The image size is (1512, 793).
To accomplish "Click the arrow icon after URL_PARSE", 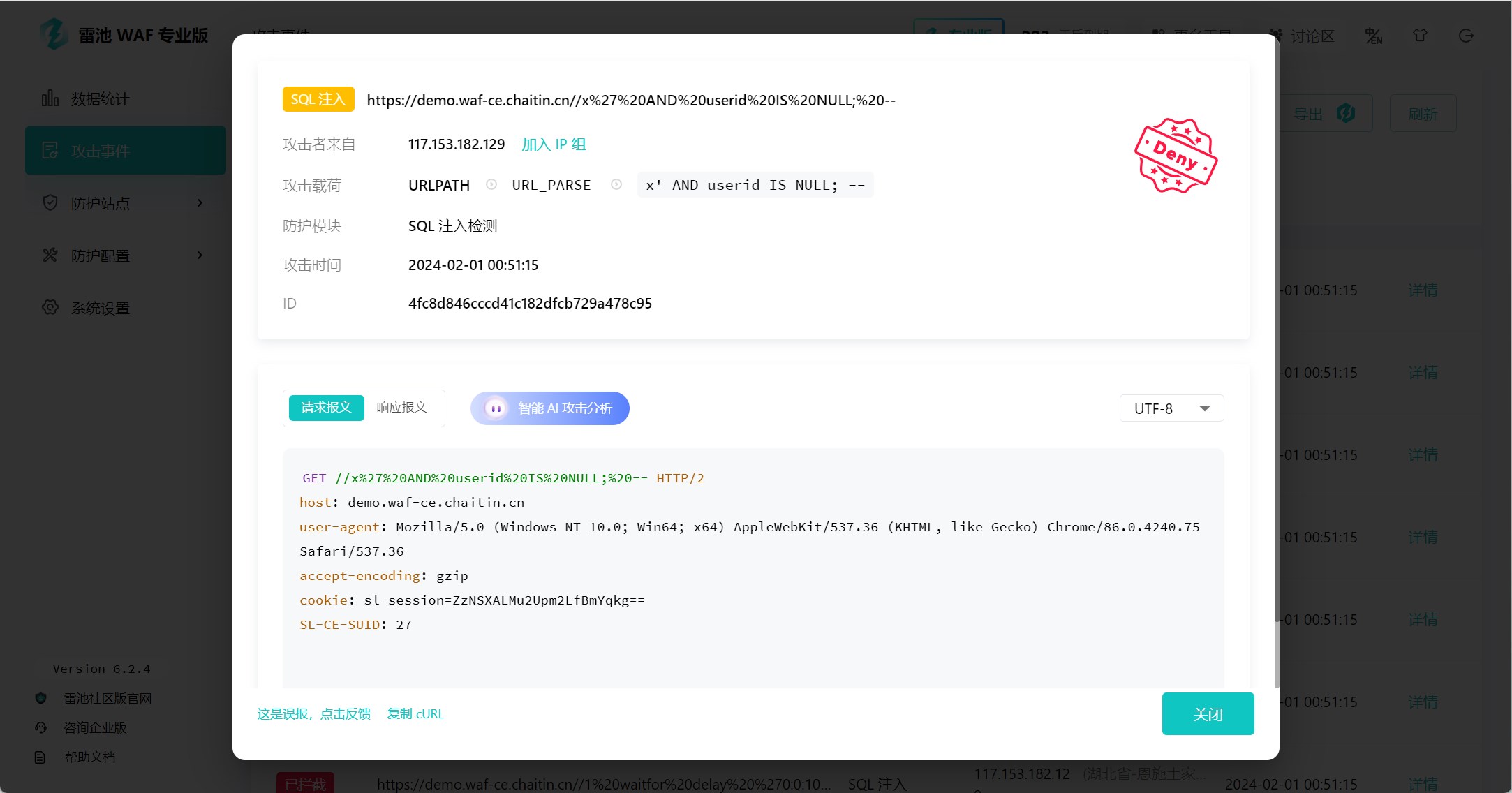I will coord(616,184).
